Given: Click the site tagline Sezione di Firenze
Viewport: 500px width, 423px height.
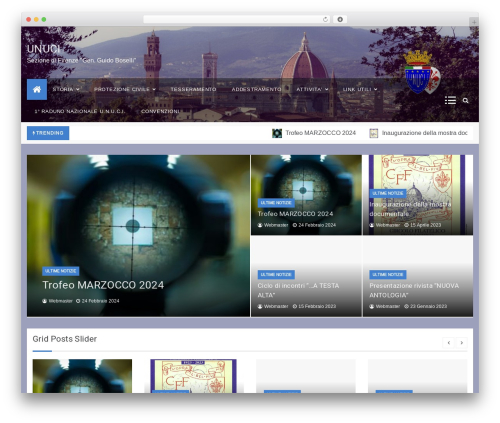Looking at the screenshot, I should [81, 61].
